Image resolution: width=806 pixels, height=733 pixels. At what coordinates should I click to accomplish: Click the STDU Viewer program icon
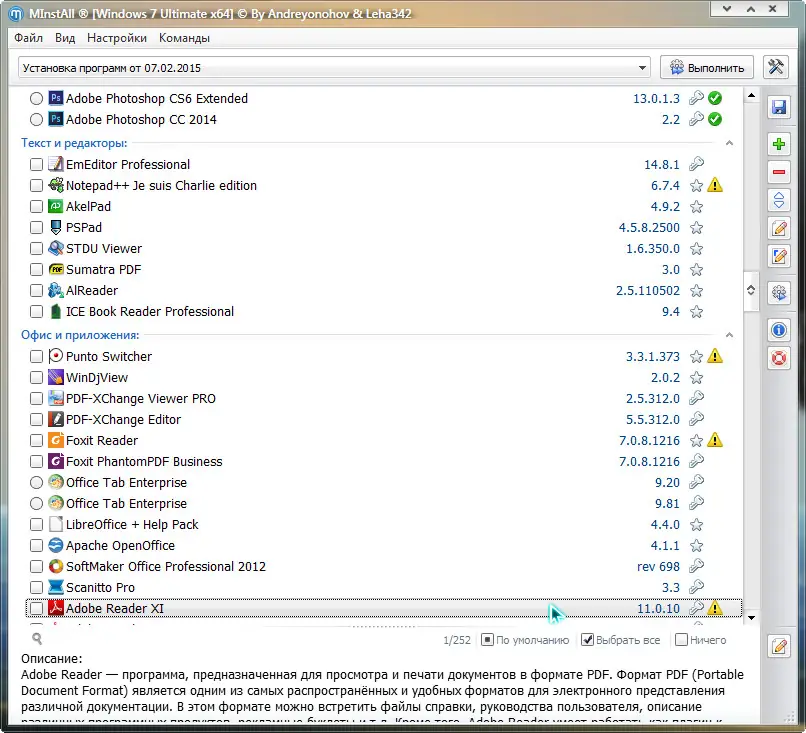56,248
